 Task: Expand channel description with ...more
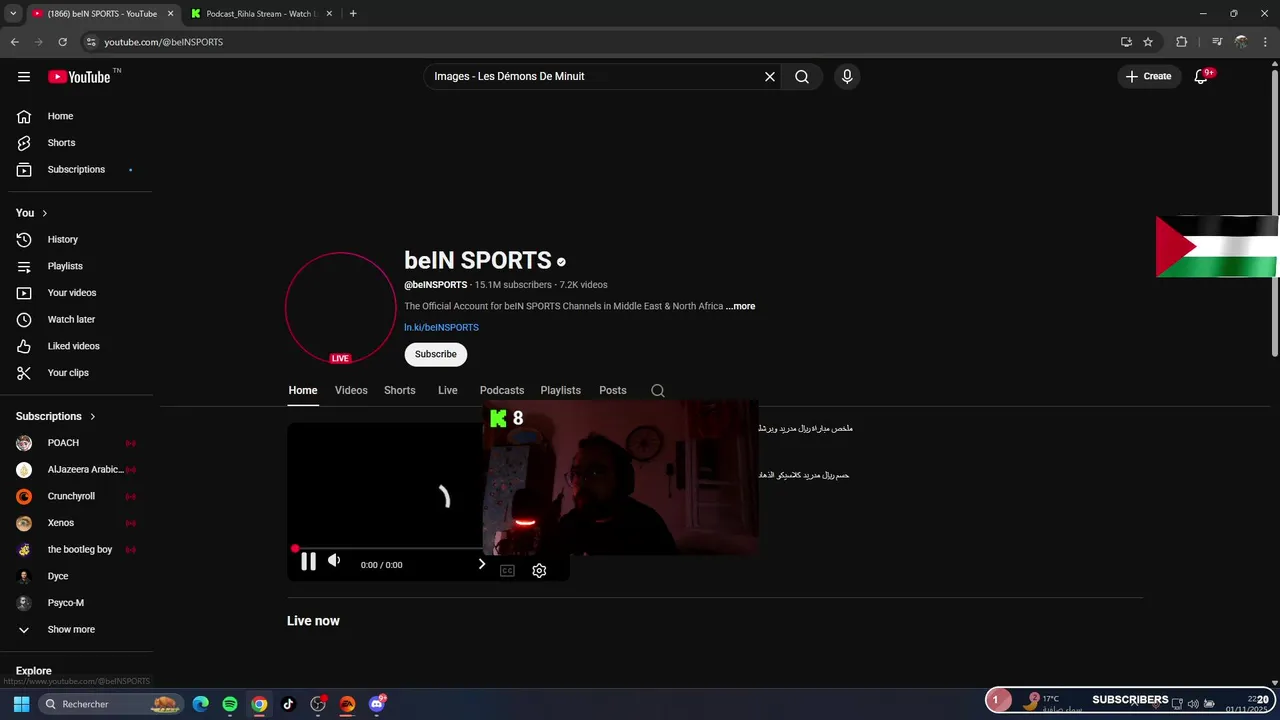(741, 307)
